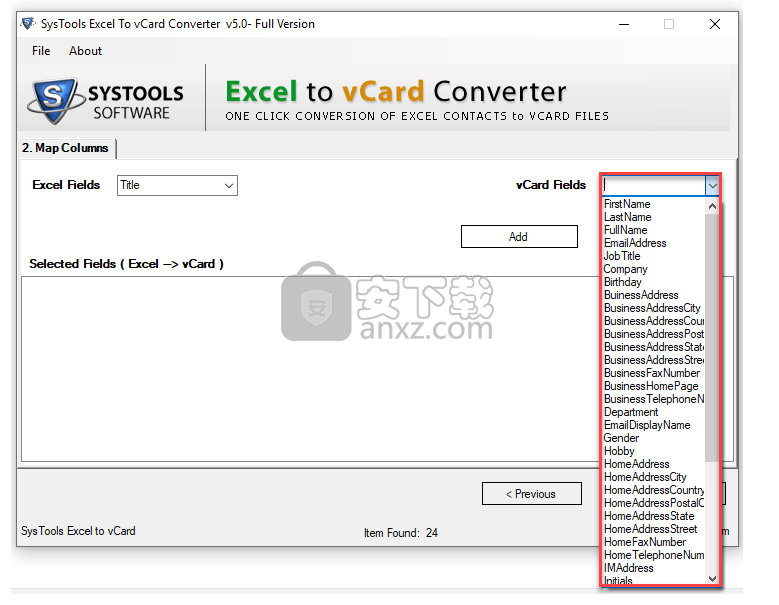Select IMAddress vCard field

pyautogui.click(x=628, y=568)
